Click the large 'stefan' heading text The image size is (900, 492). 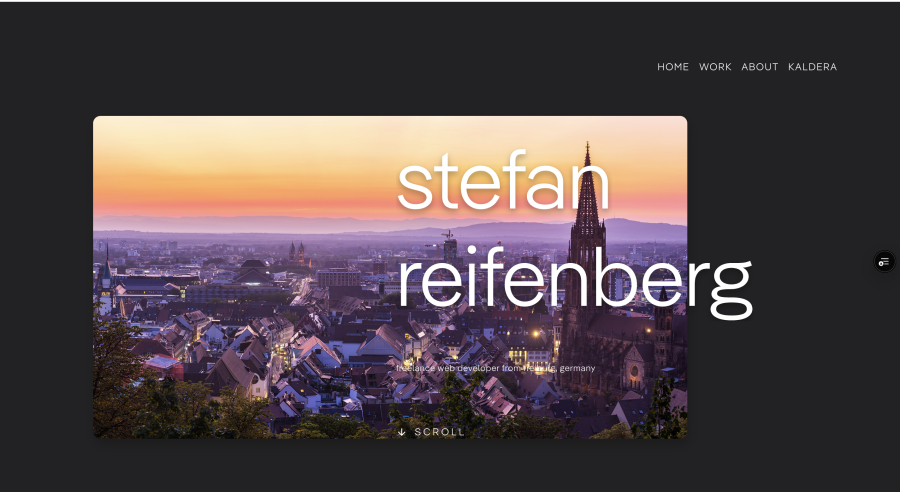[x=503, y=180]
